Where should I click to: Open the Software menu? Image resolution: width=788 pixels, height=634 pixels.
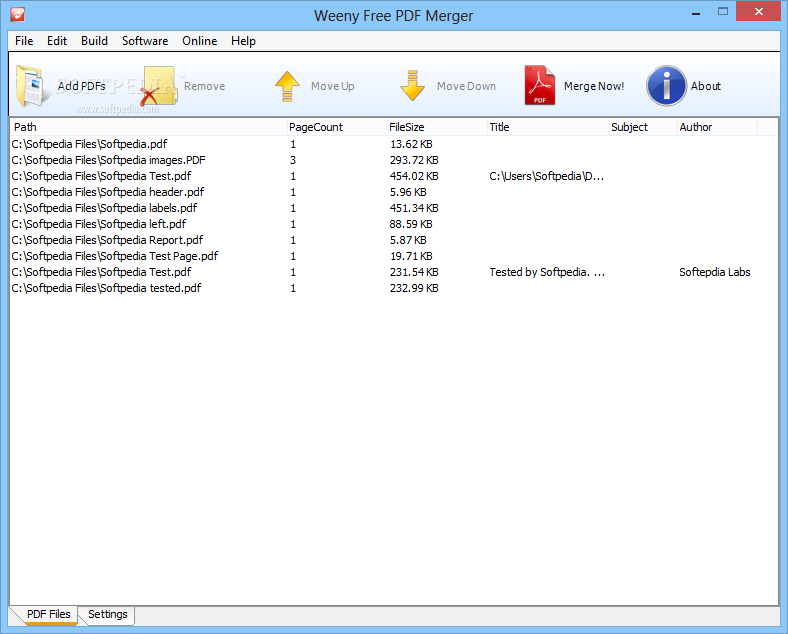[x=145, y=41]
